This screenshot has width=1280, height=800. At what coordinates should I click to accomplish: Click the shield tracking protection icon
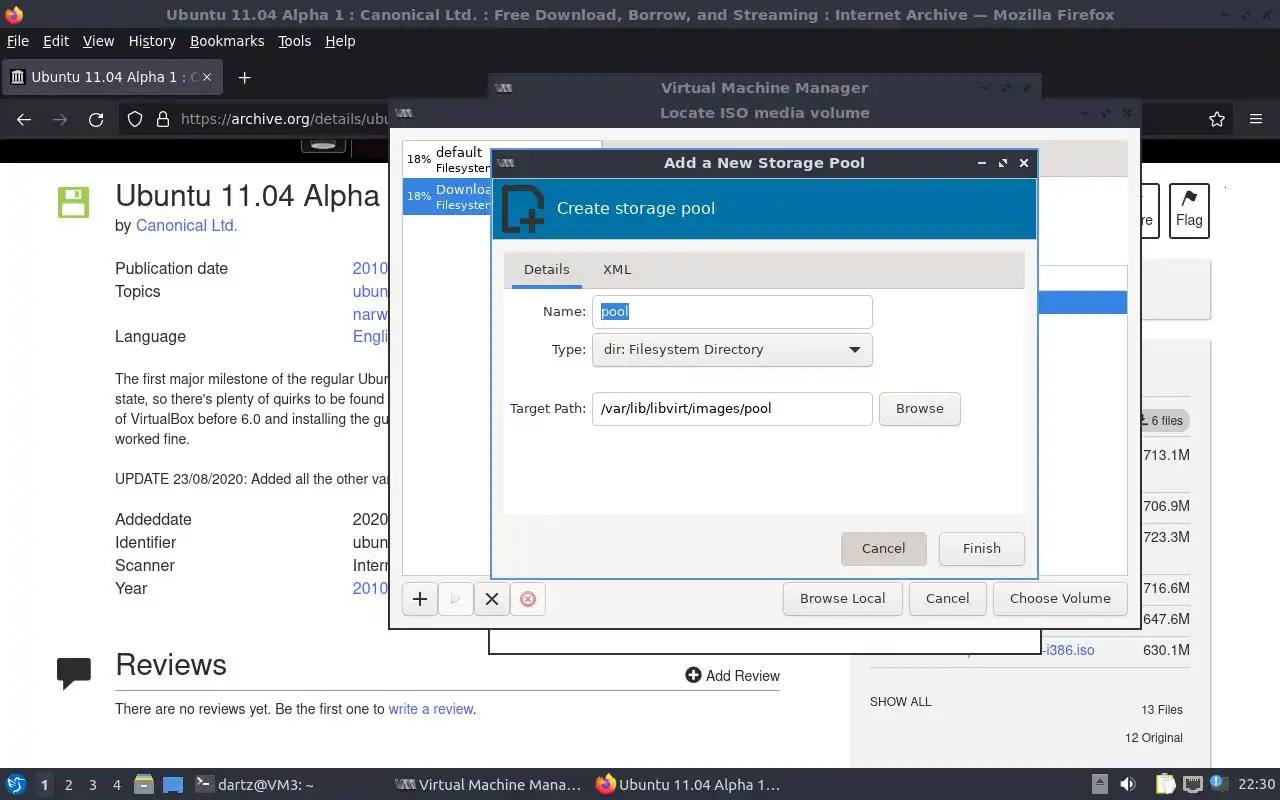(x=135, y=119)
